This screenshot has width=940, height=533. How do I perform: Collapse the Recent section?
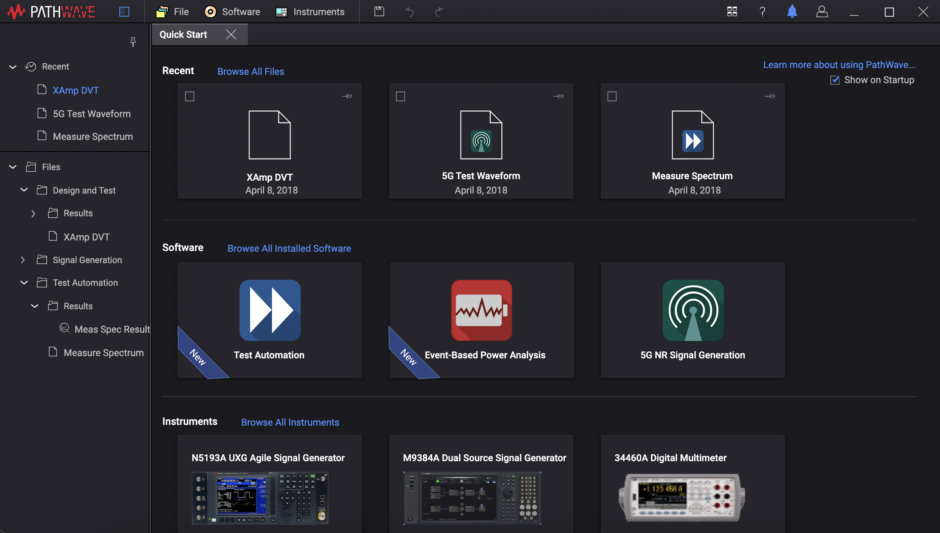click(x=13, y=67)
